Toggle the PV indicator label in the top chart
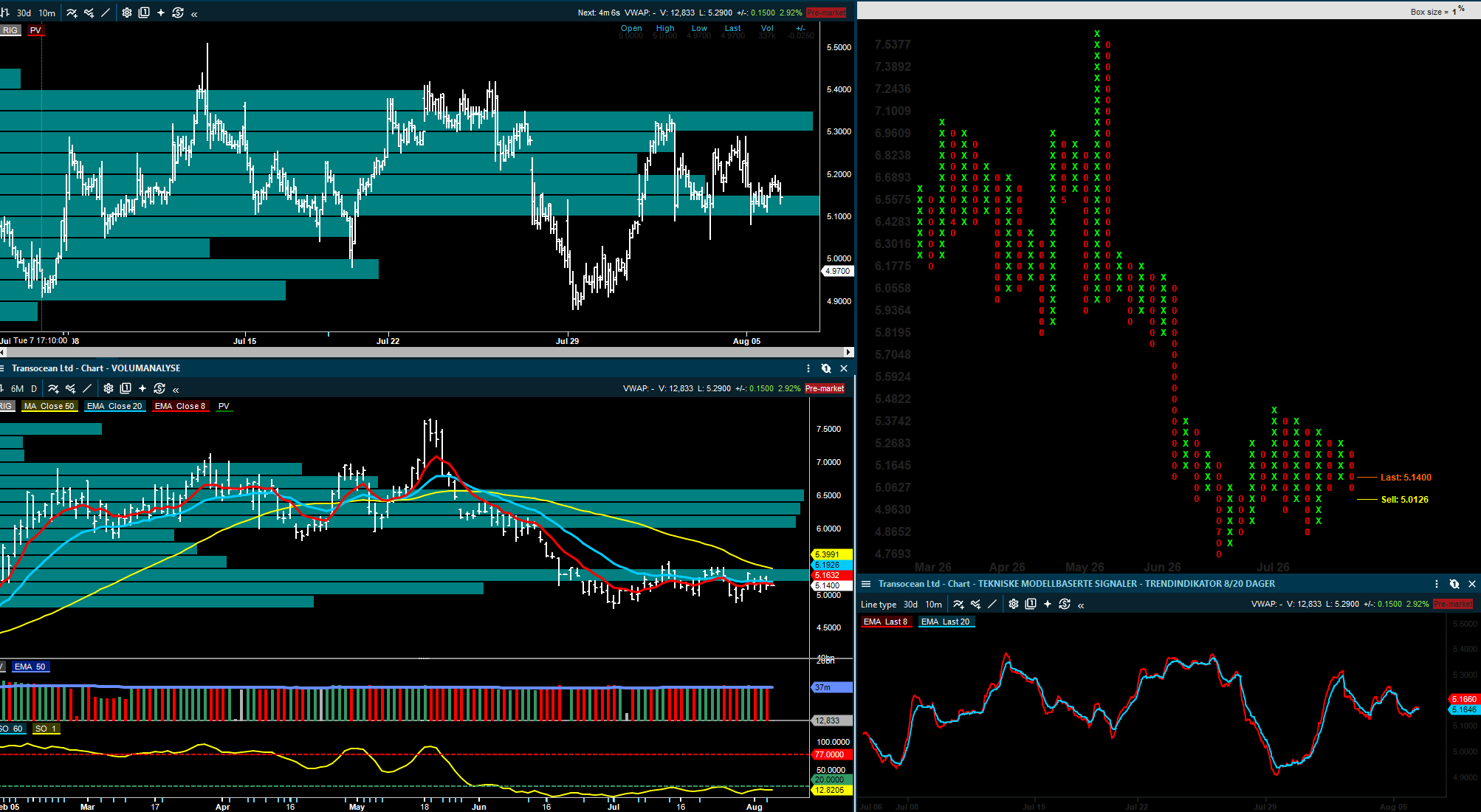The width and height of the screenshot is (1481, 812). point(35,30)
